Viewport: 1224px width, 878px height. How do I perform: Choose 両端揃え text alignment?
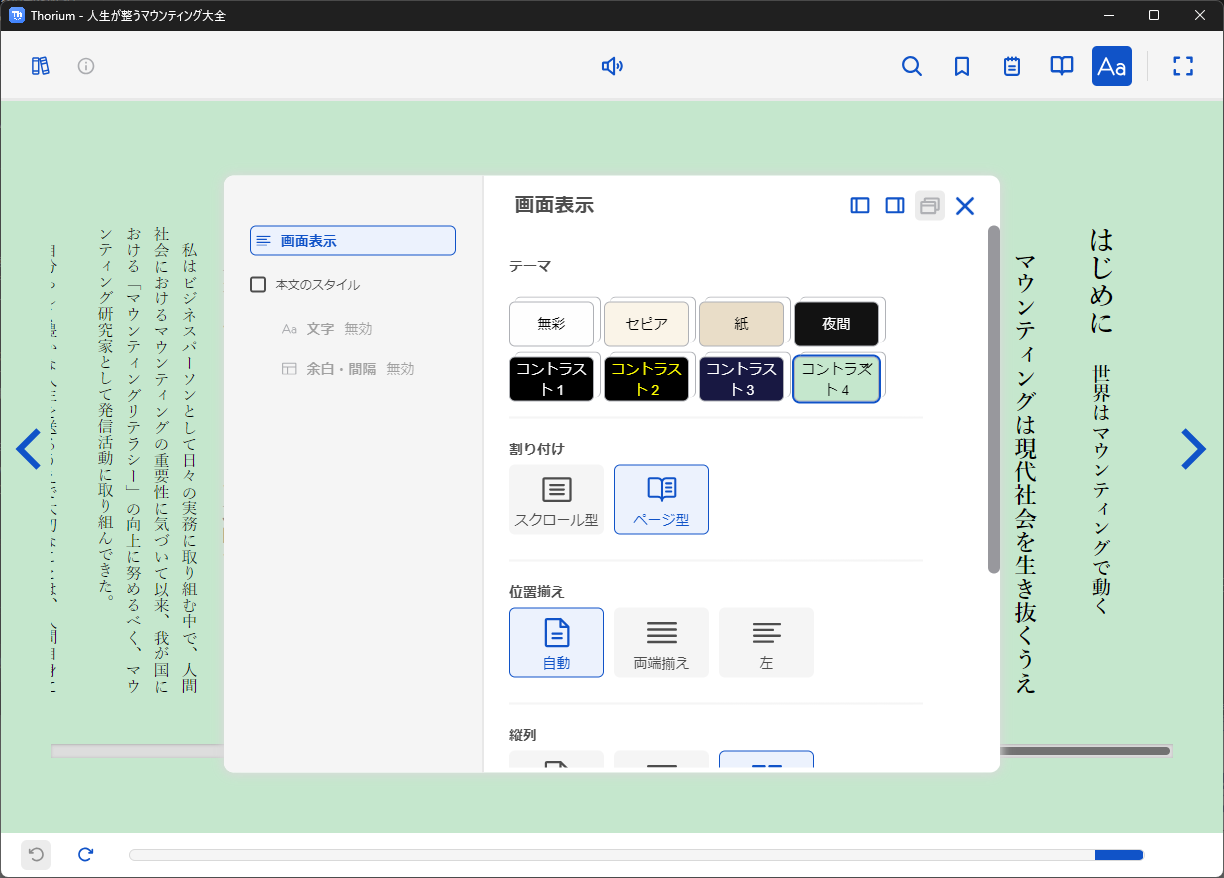[661, 642]
